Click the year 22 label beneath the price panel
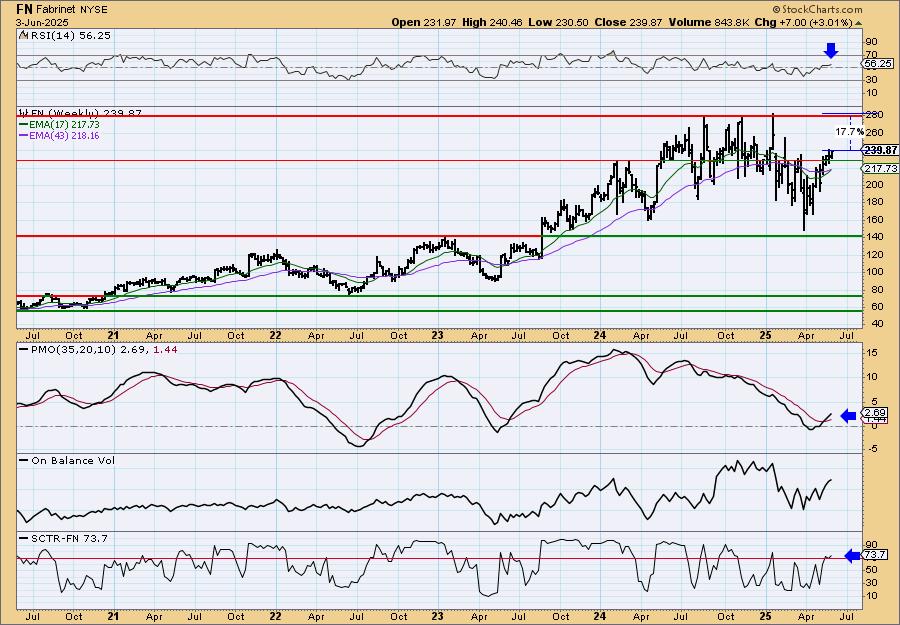The image size is (900, 625). (x=276, y=335)
